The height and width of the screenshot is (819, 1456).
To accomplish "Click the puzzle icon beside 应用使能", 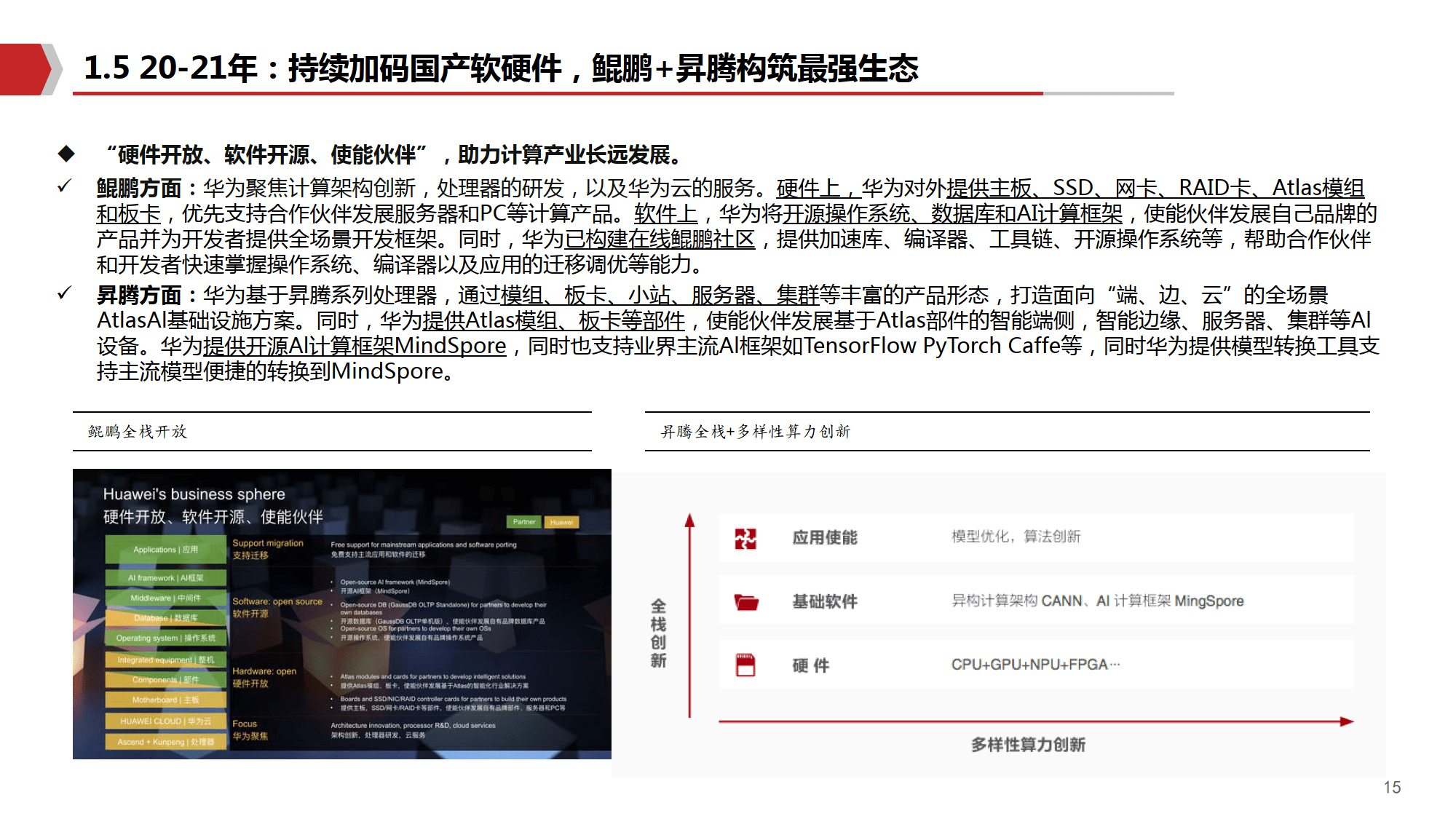I will click(x=745, y=539).
